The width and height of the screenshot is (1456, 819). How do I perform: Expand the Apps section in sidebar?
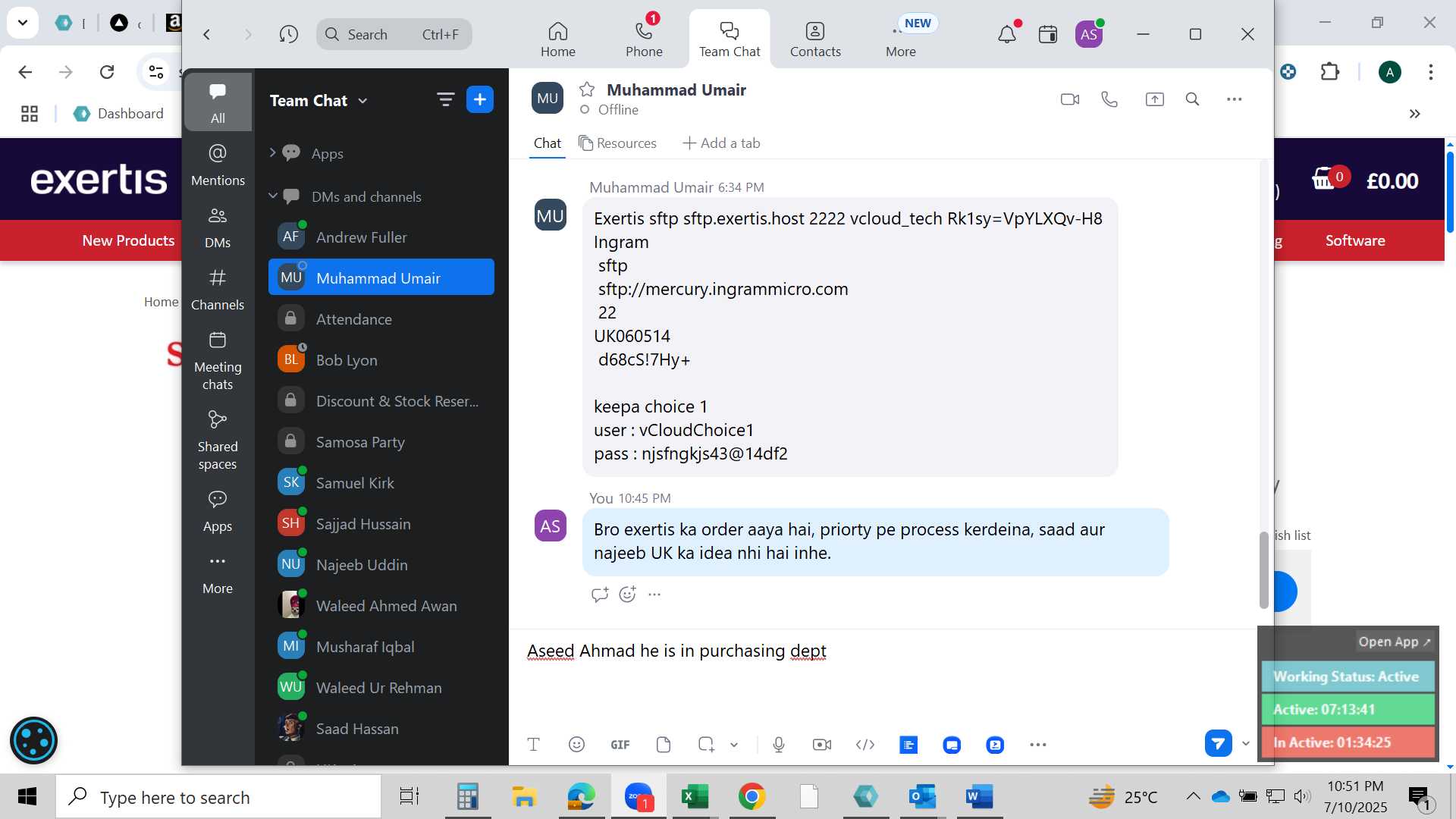point(272,152)
